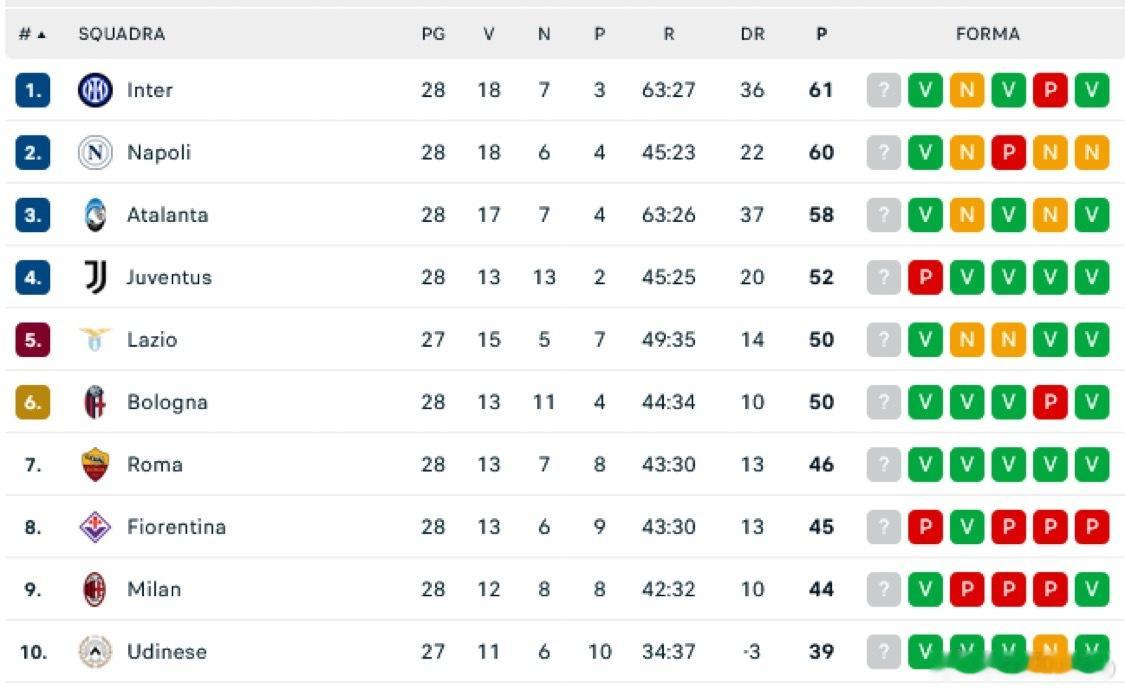Click the Fiorentina lily logo
The width and height of the screenshot is (1125, 690).
95,527
